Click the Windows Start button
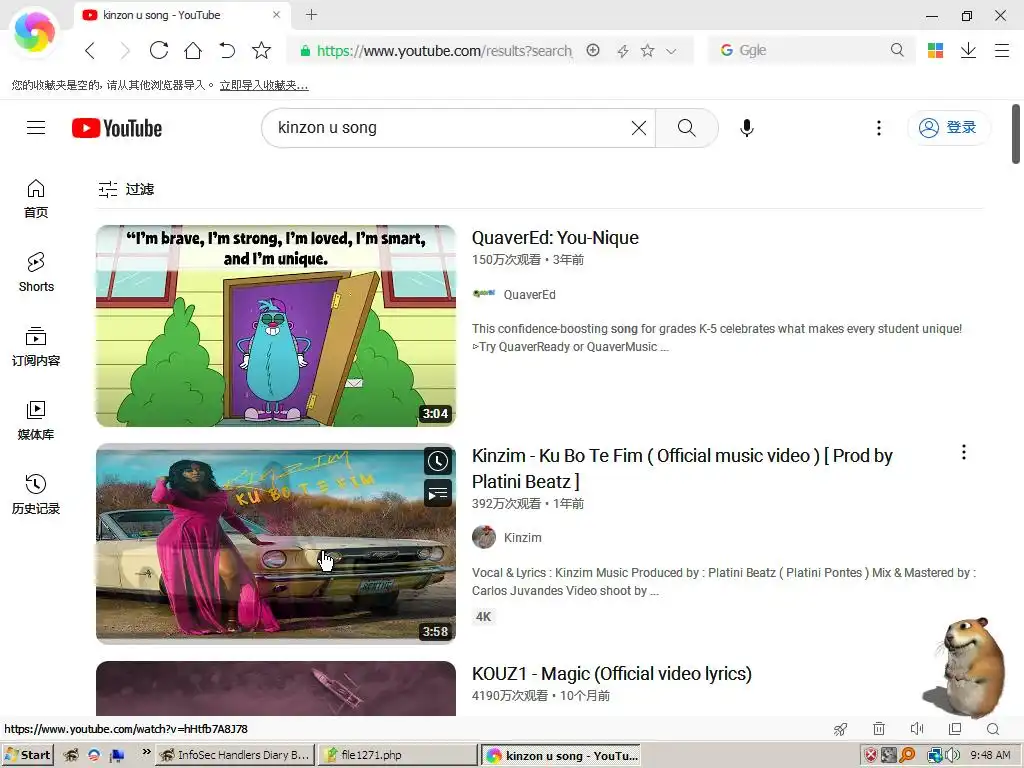Image resolution: width=1024 pixels, height=768 pixels. (x=27, y=755)
